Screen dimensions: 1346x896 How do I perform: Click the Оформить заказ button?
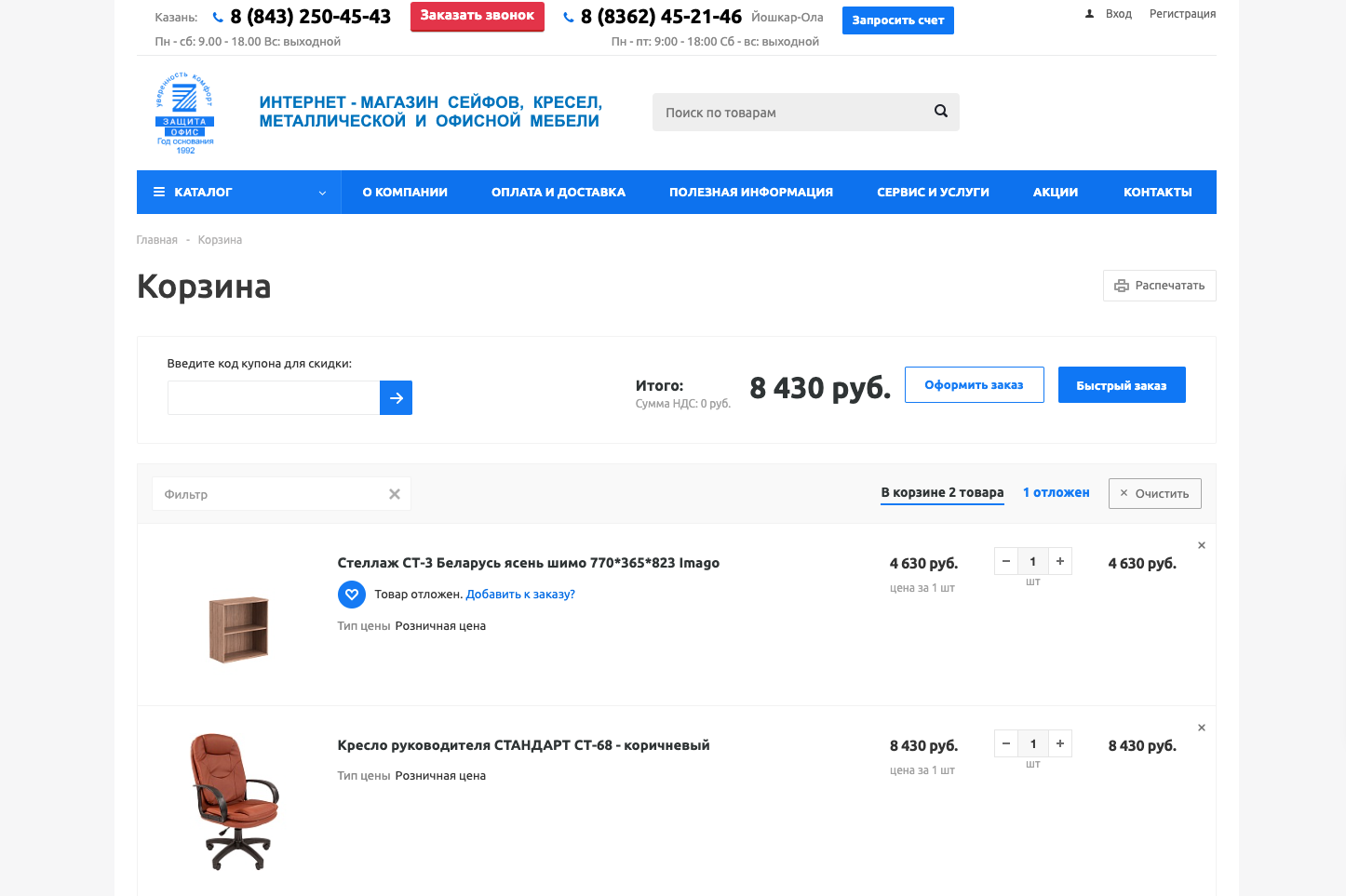pos(975,385)
